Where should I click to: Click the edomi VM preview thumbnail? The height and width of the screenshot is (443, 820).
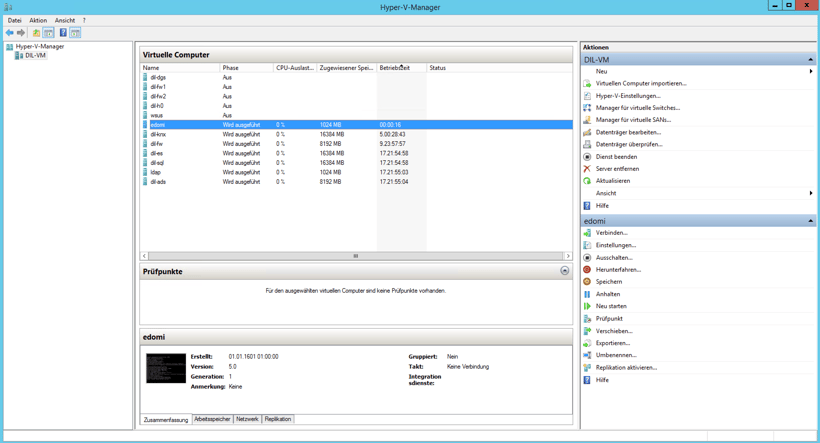pyautogui.click(x=166, y=368)
